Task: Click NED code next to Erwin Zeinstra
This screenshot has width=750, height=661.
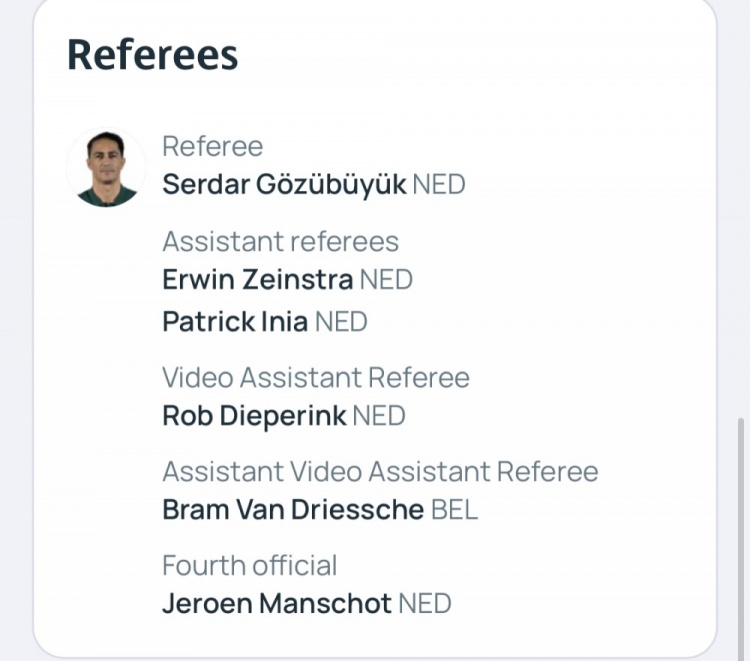Action: point(386,280)
